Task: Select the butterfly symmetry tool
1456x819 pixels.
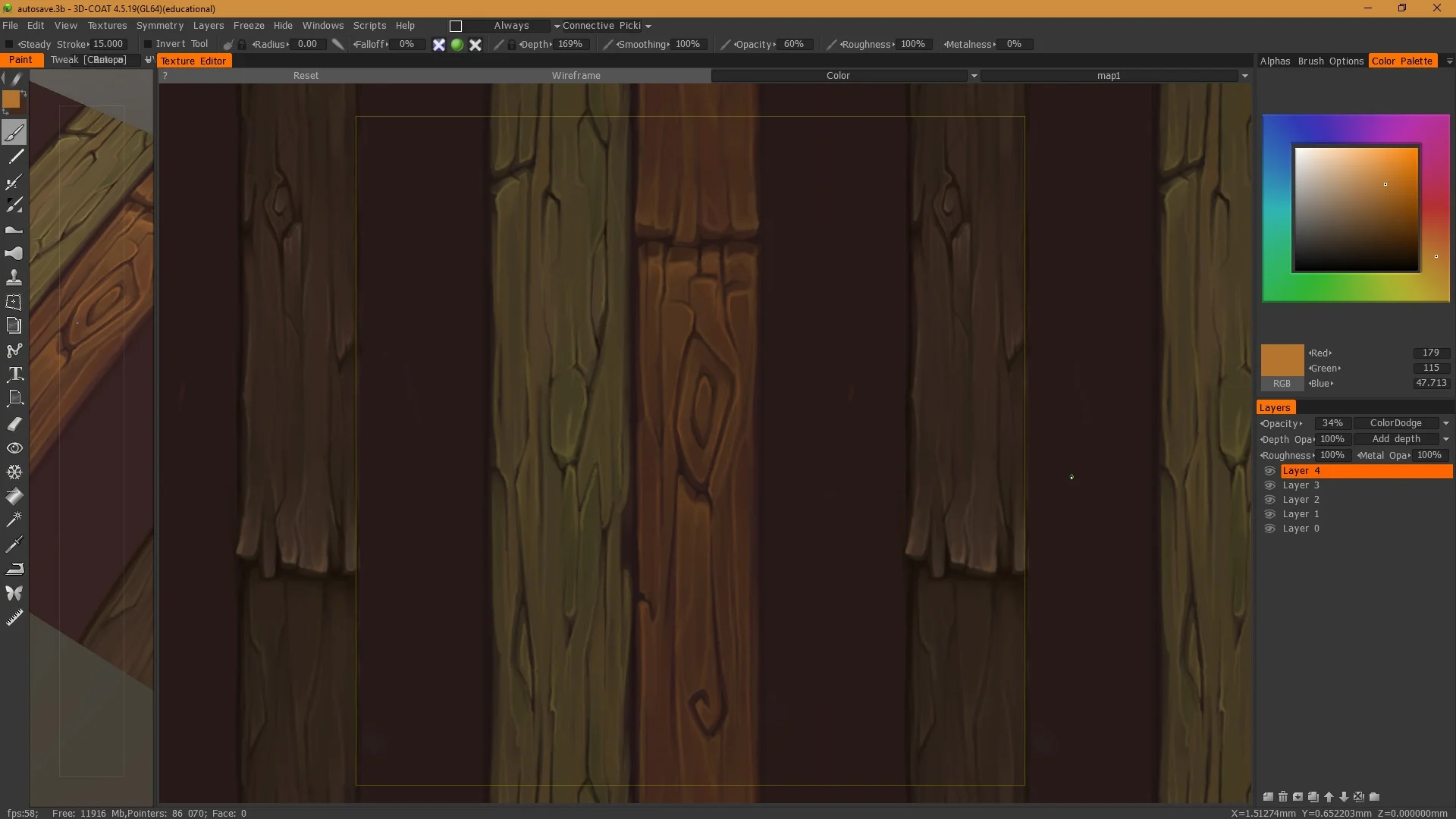Action: pyautogui.click(x=14, y=593)
